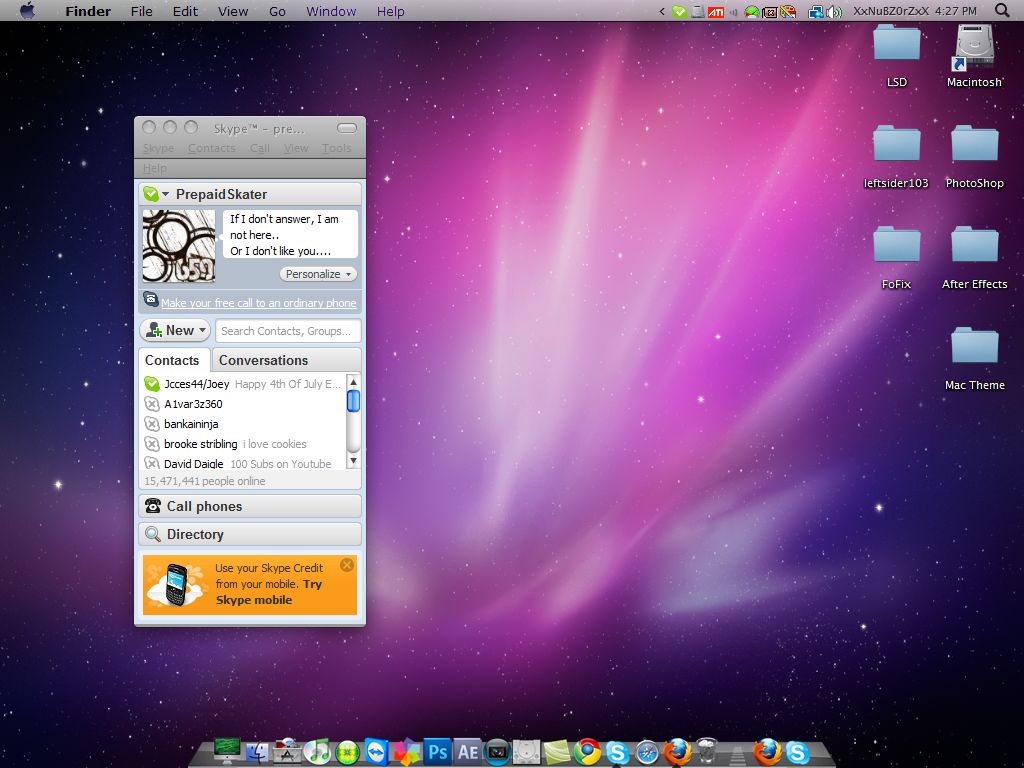Viewport: 1024px width, 768px height.
Task: Select contact brooke stribling
Action: coord(244,444)
